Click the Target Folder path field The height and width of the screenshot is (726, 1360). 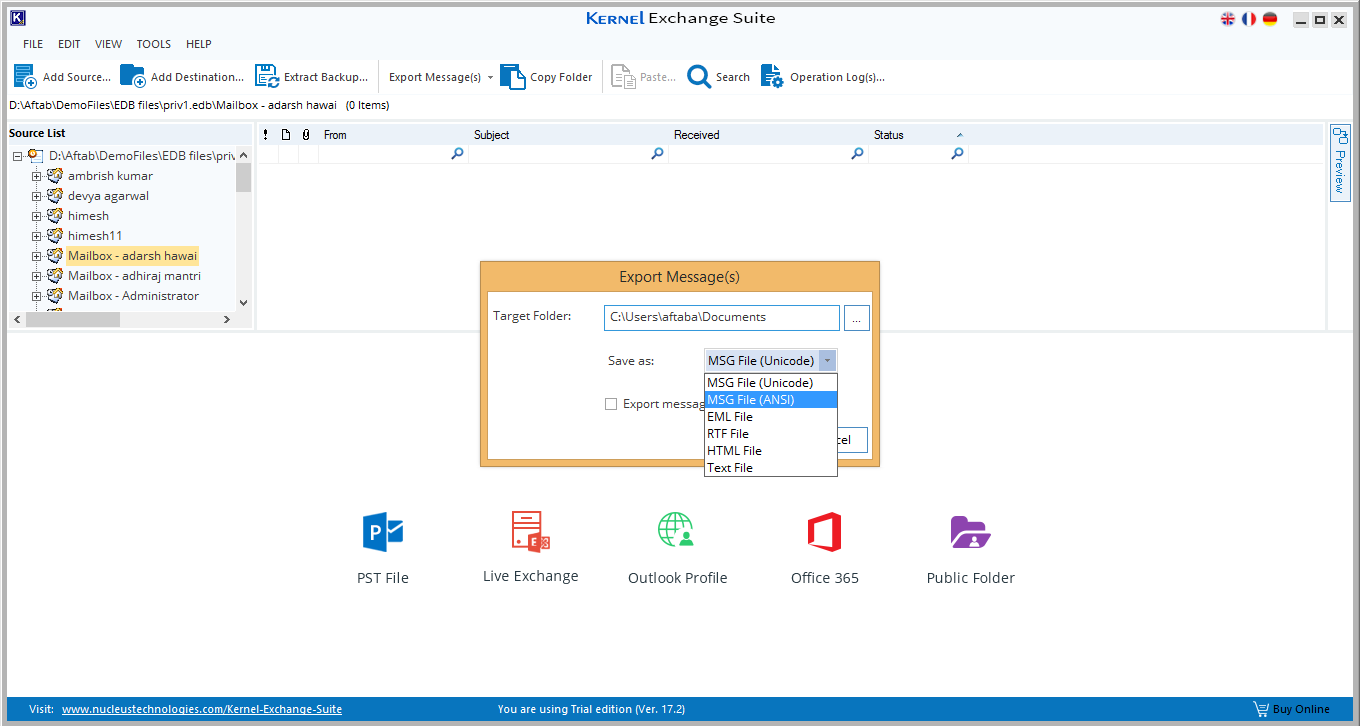722,318
